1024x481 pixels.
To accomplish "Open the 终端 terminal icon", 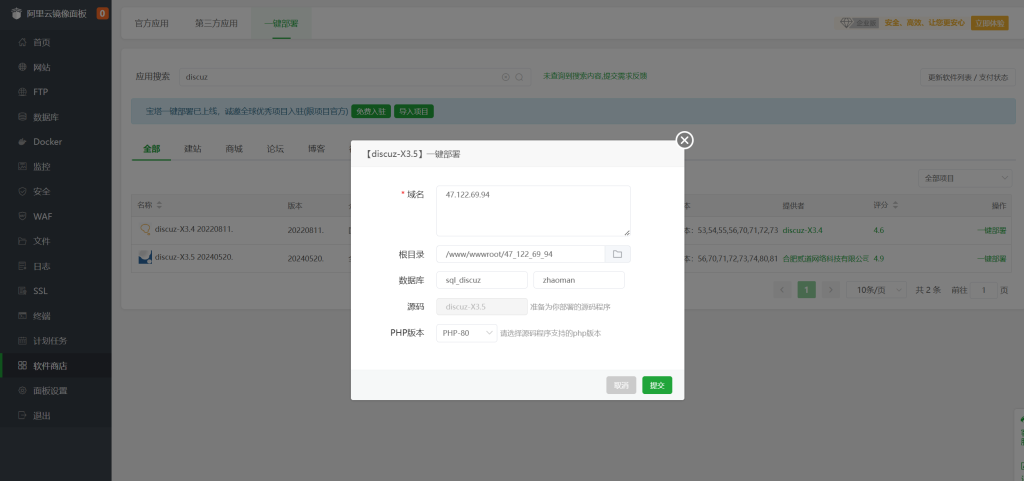I will tap(22, 316).
